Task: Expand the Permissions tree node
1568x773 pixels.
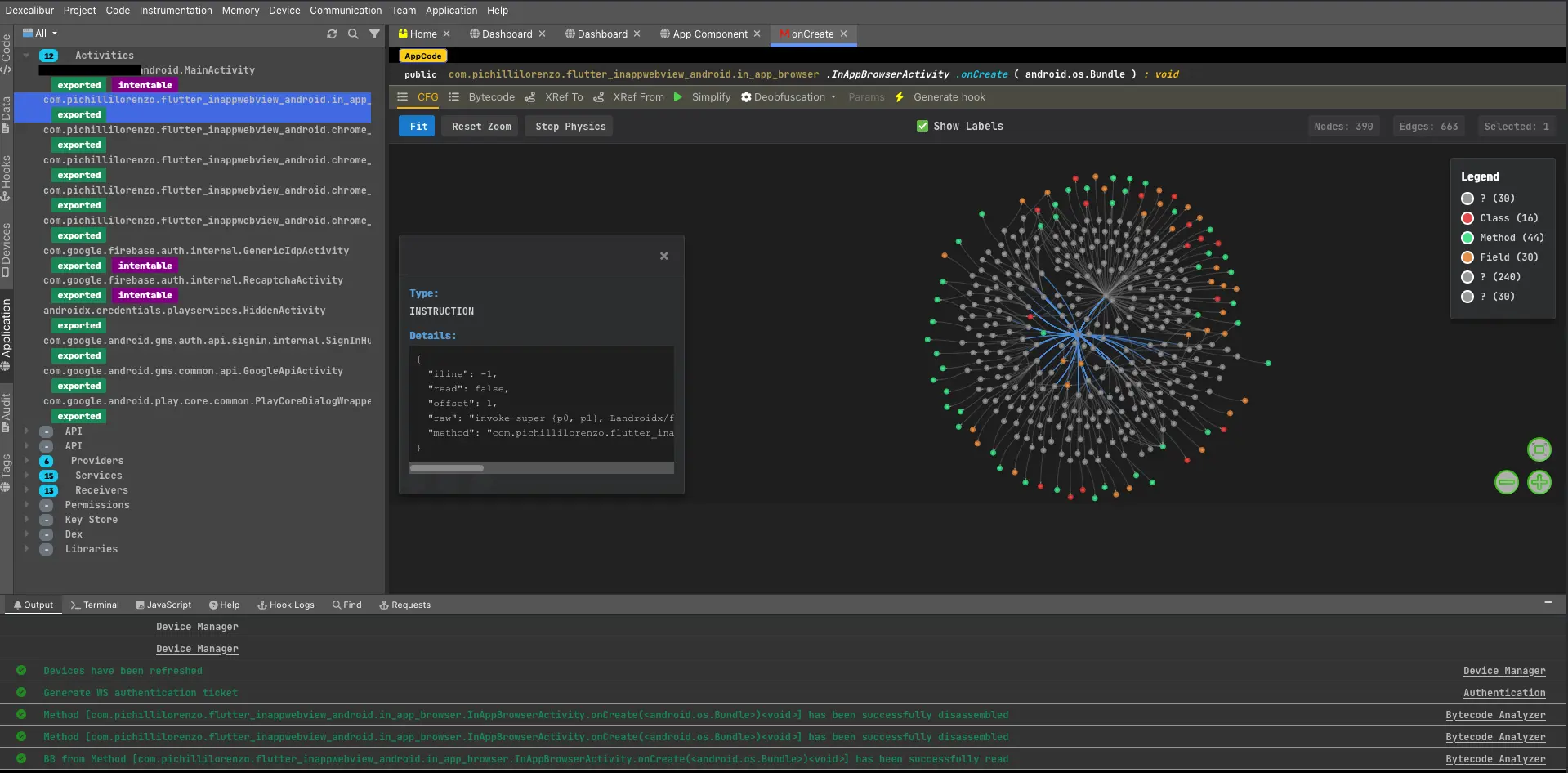Action: pyautogui.click(x=27, y=505)
